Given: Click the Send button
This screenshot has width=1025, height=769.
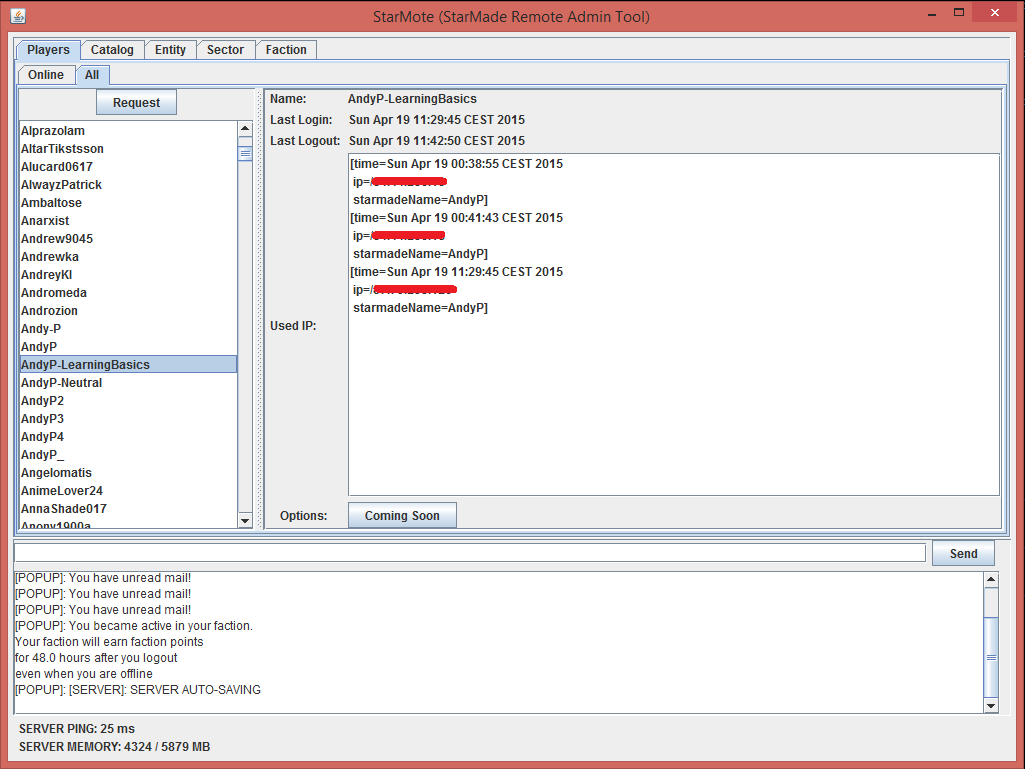Looking at the screenshot, I should pyautogui.click(x=963, y=554).
